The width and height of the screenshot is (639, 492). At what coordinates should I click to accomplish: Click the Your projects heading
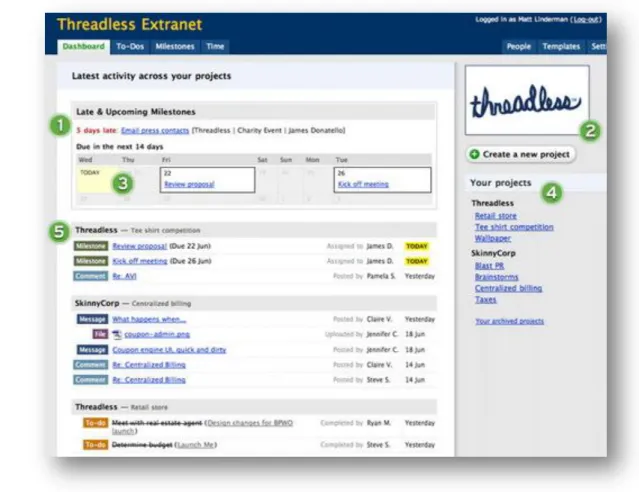[500, 183]
